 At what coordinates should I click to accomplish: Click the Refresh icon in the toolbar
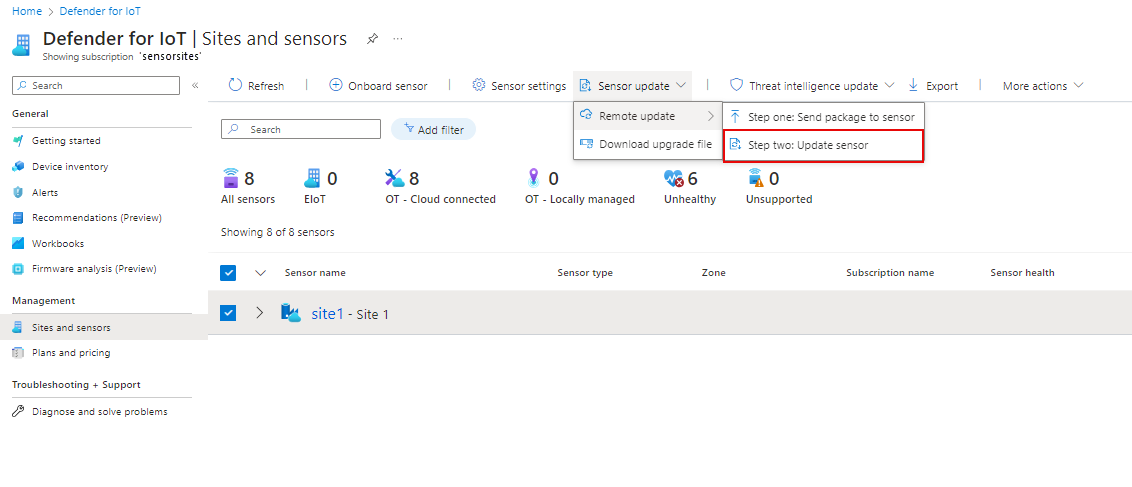click(236, 86)
